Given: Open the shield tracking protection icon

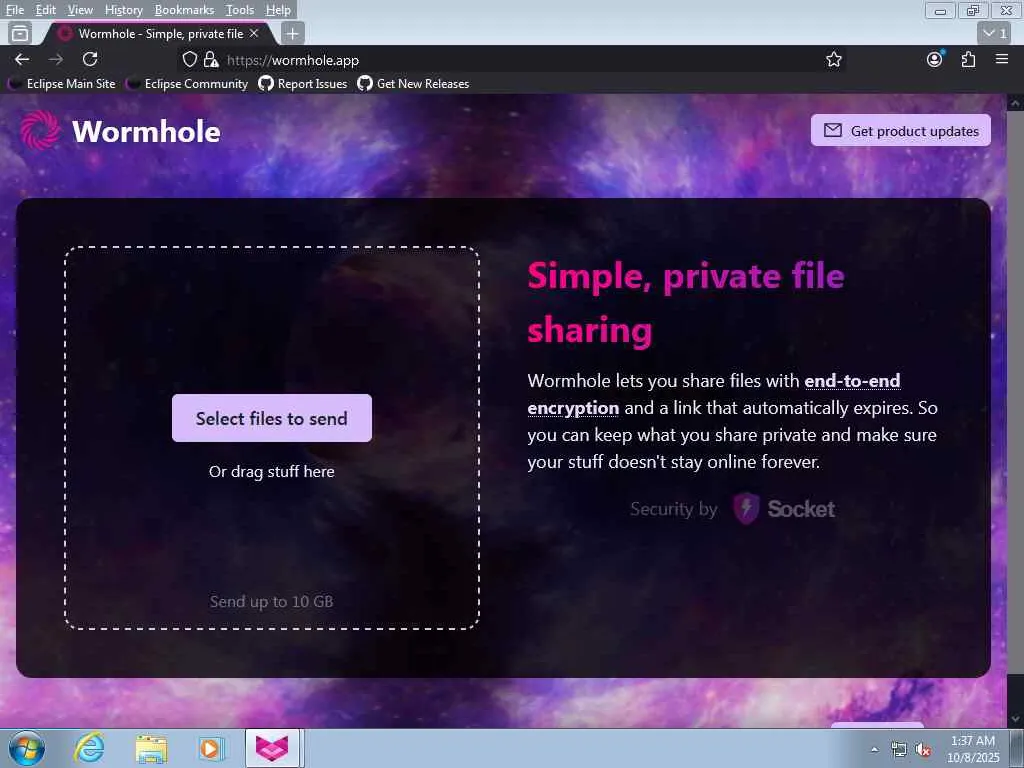Looking at the screenshot, I should pyautogui.click(x=189, y=59).
